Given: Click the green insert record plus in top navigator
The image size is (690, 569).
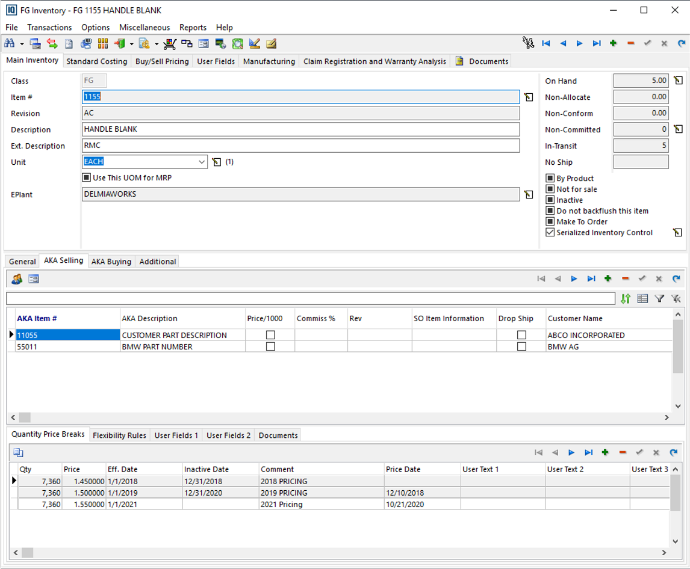Looking at the screenshot, I should tap(613, 44).
